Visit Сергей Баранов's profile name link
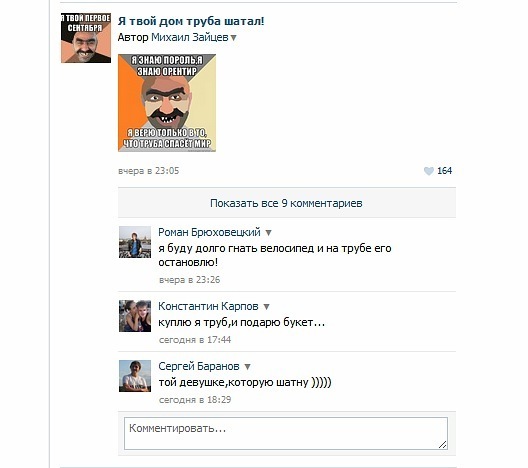Image resolution: width=528 pixels, height=468 pixels. (199, 366)
